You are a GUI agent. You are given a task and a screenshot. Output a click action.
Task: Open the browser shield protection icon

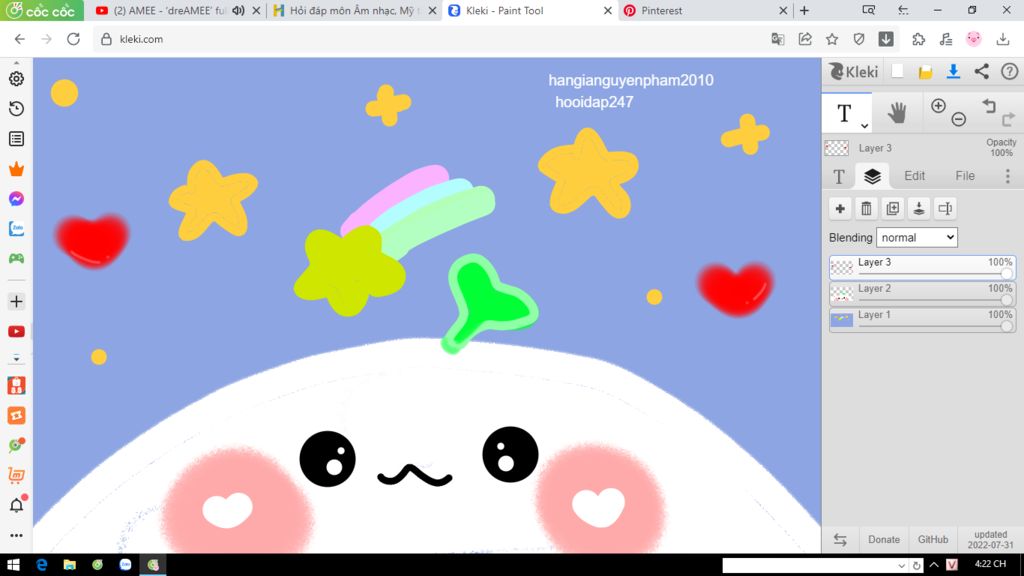[859, 39]
